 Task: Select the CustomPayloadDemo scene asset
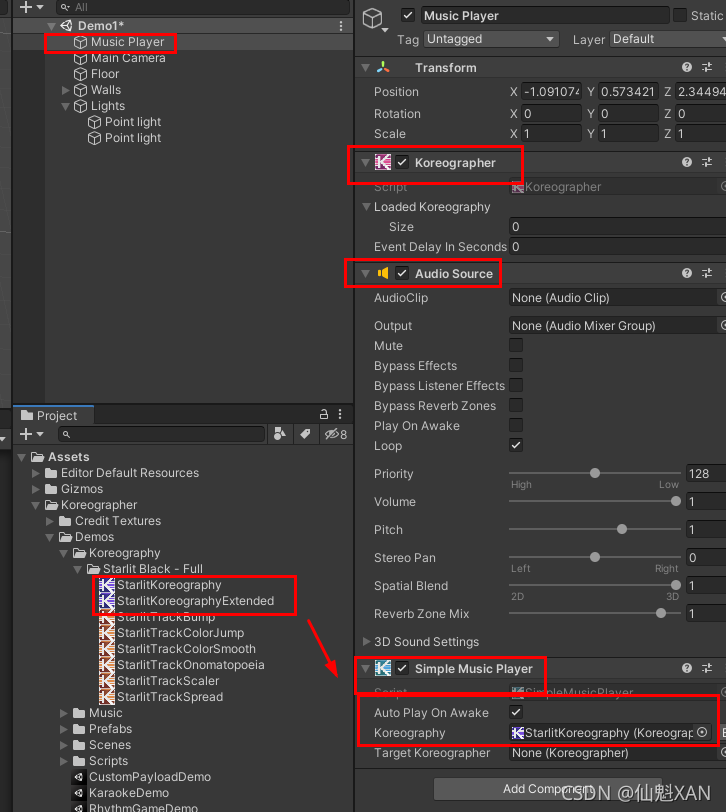[x=141, y=777]
